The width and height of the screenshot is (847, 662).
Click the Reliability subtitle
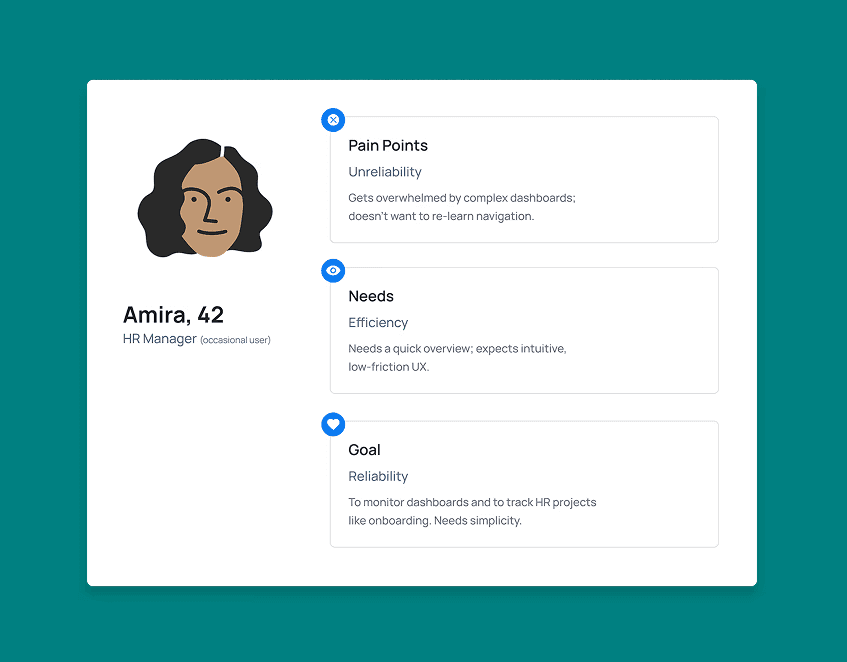pyautogui.click(x=378, y=476)
